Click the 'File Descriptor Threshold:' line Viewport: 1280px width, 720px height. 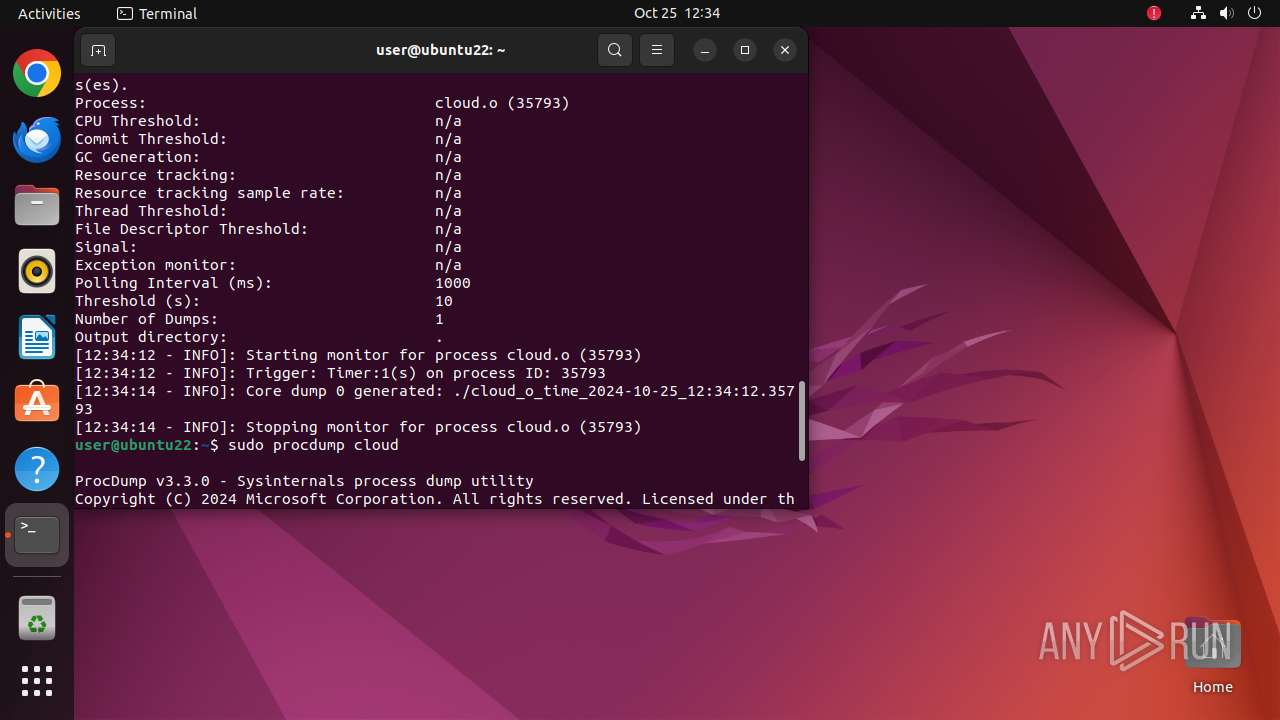[x=268, y=229]
